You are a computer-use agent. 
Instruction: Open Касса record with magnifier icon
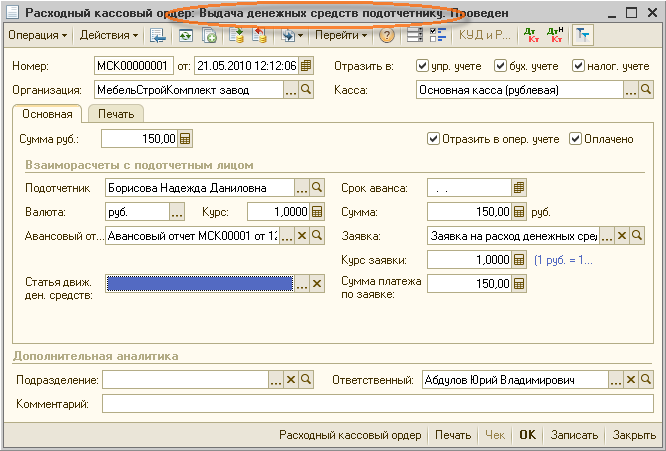646,90
